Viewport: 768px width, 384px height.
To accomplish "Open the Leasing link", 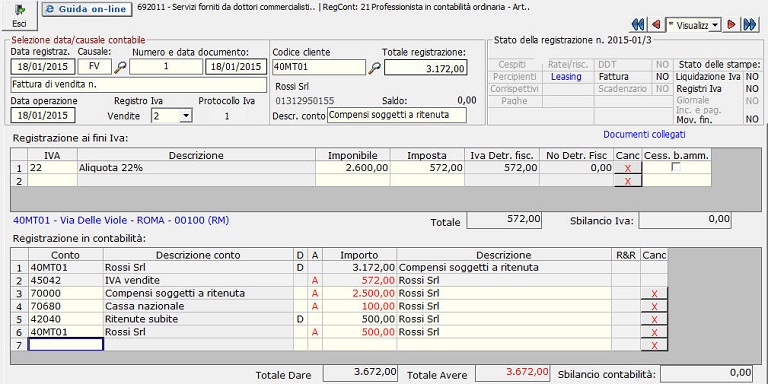I will point(566,77).
